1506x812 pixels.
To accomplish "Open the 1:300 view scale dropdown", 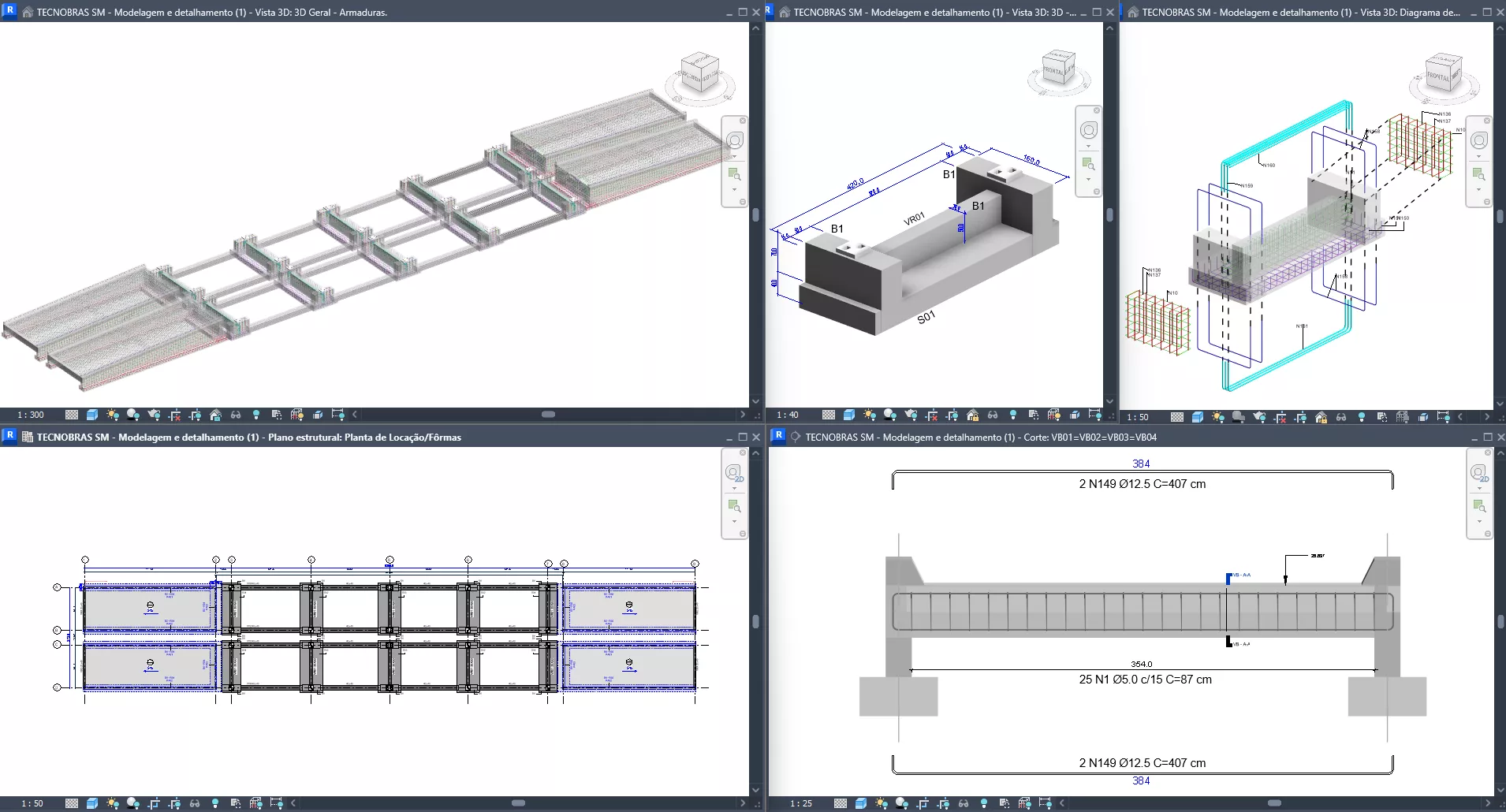I will (x=32, y=415).
